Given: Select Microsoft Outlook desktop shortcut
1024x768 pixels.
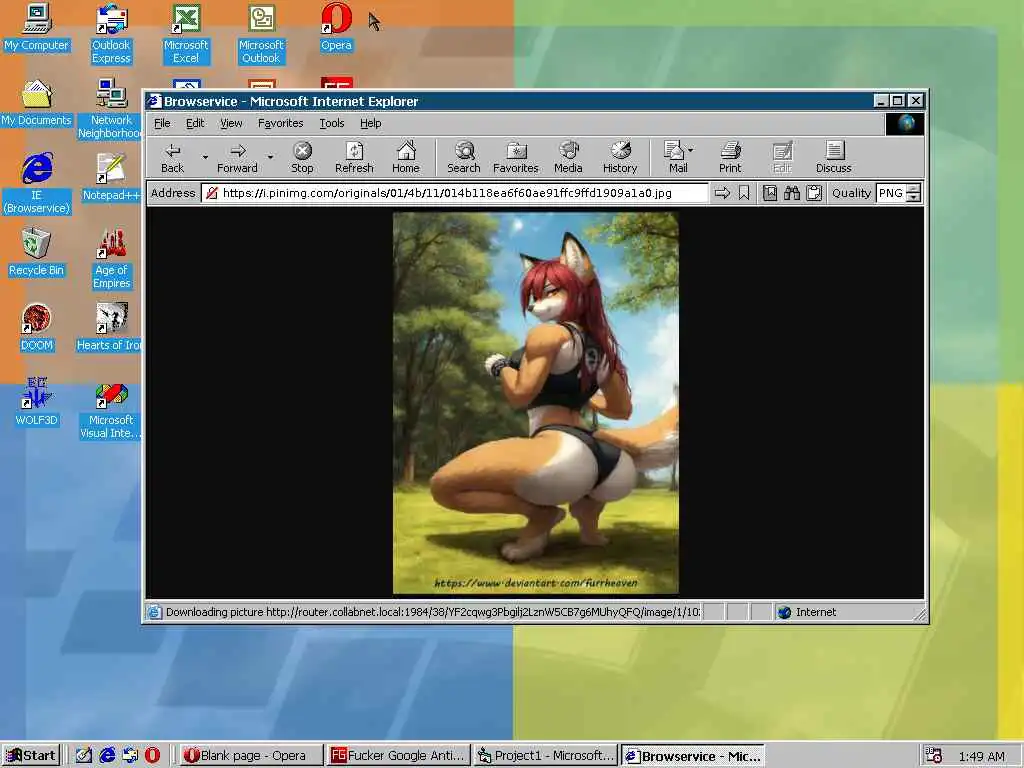Looking at the screenshot, I should (x=261, y=34).
